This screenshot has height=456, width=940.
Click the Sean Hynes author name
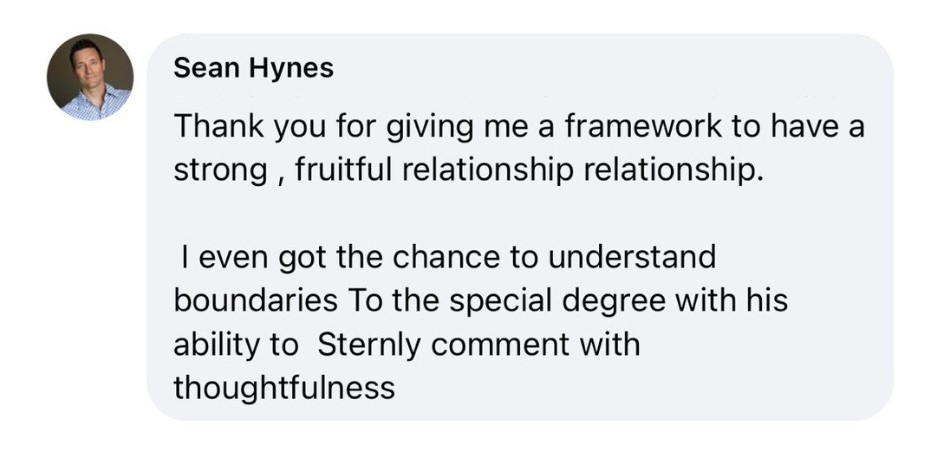click(x=254, y=70)
